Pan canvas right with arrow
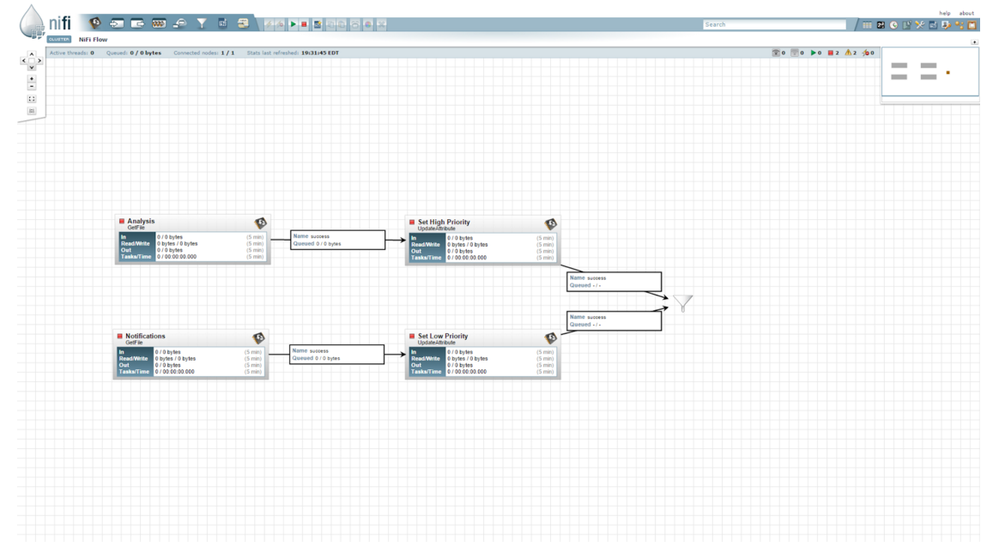Image resolution: width=999 pixels, height=542 pixels. point(39,61)
